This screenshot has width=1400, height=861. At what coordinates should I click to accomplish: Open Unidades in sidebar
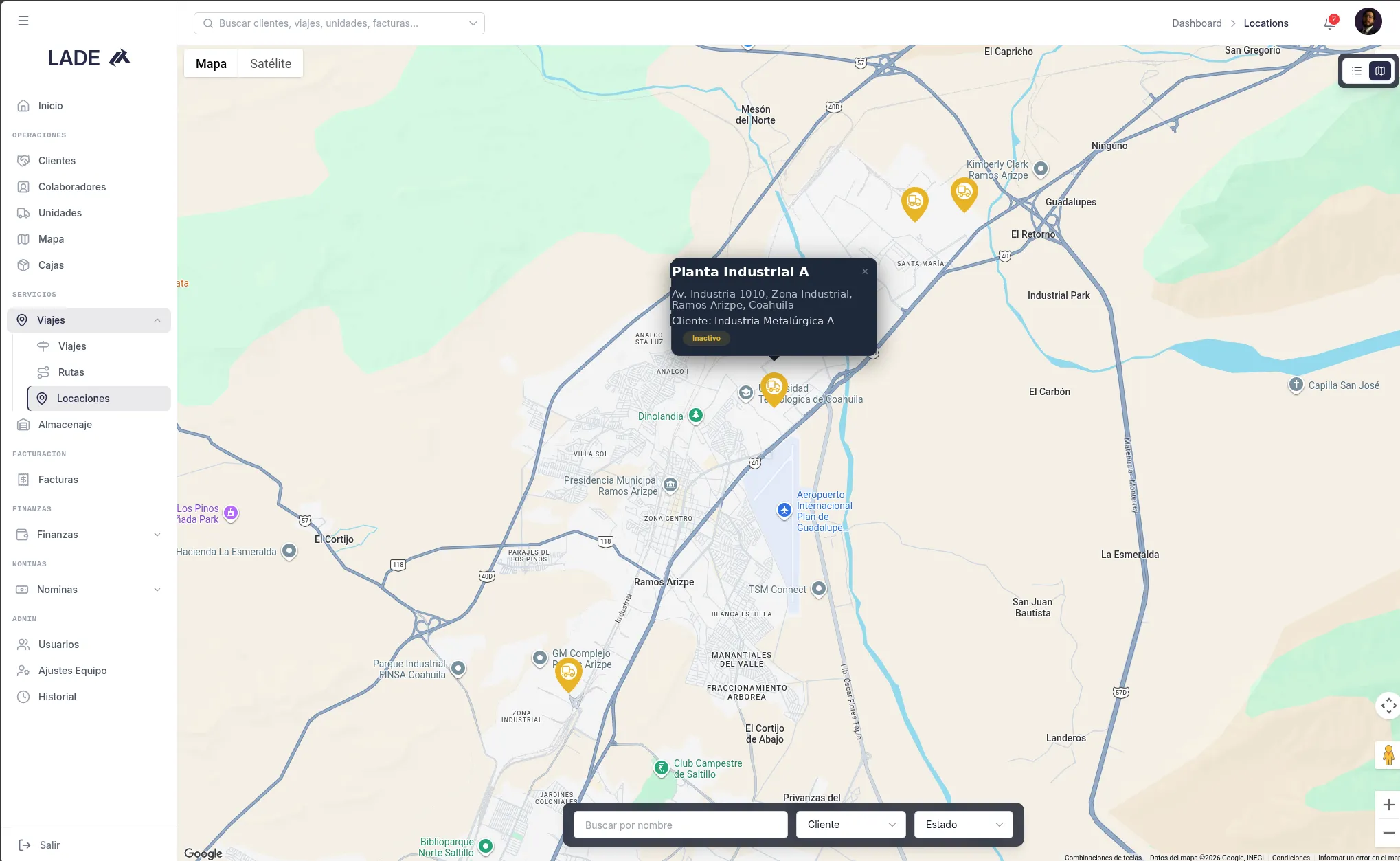(89, 213)
